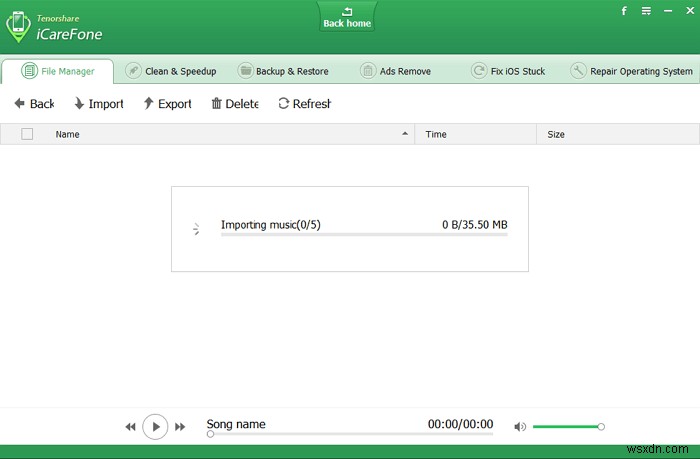Click the Delete trash toolbar button
This screenshot has height=459, width=700.
234,104
